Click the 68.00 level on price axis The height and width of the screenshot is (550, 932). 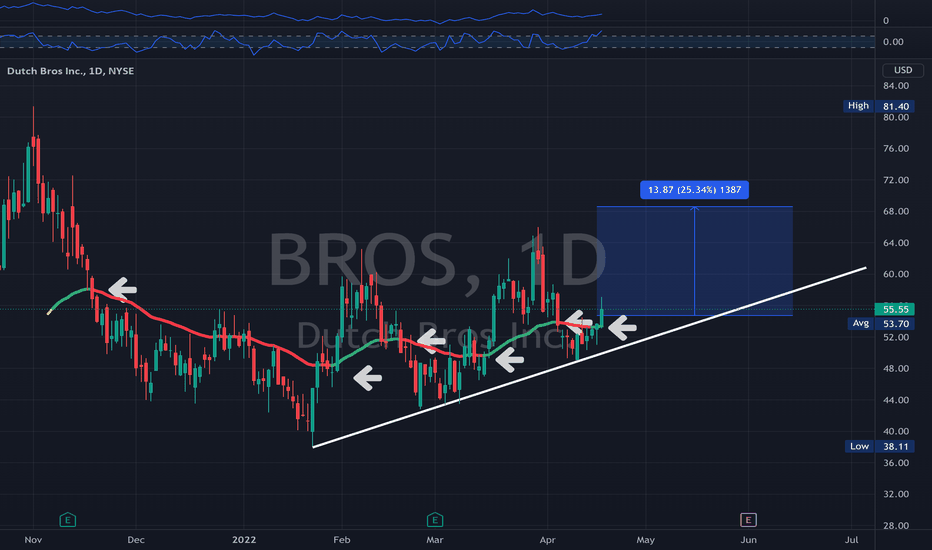point(896,211)
